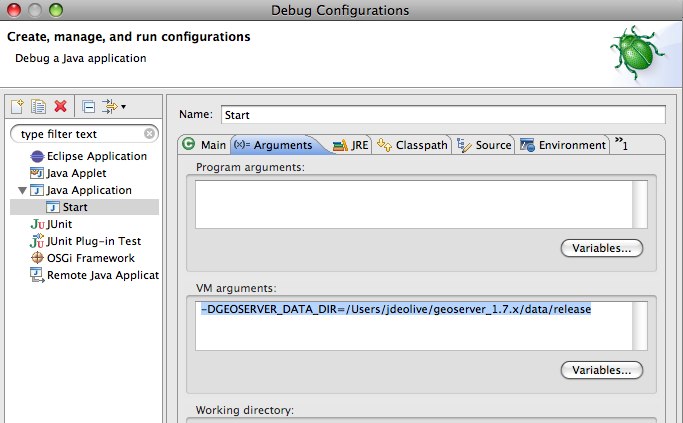683x423 pixels.
Task: Select Eclipse Application in the tree
Action: click(96, 156)
